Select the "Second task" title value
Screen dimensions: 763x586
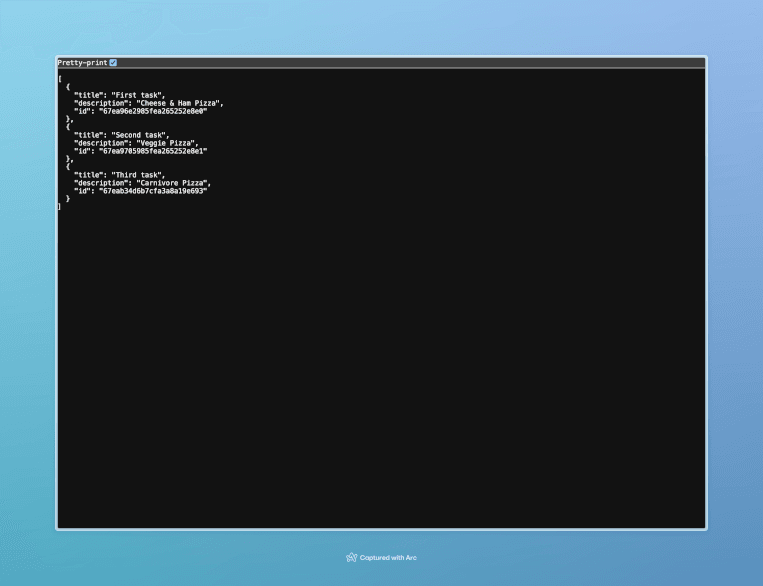click(140, 135)
